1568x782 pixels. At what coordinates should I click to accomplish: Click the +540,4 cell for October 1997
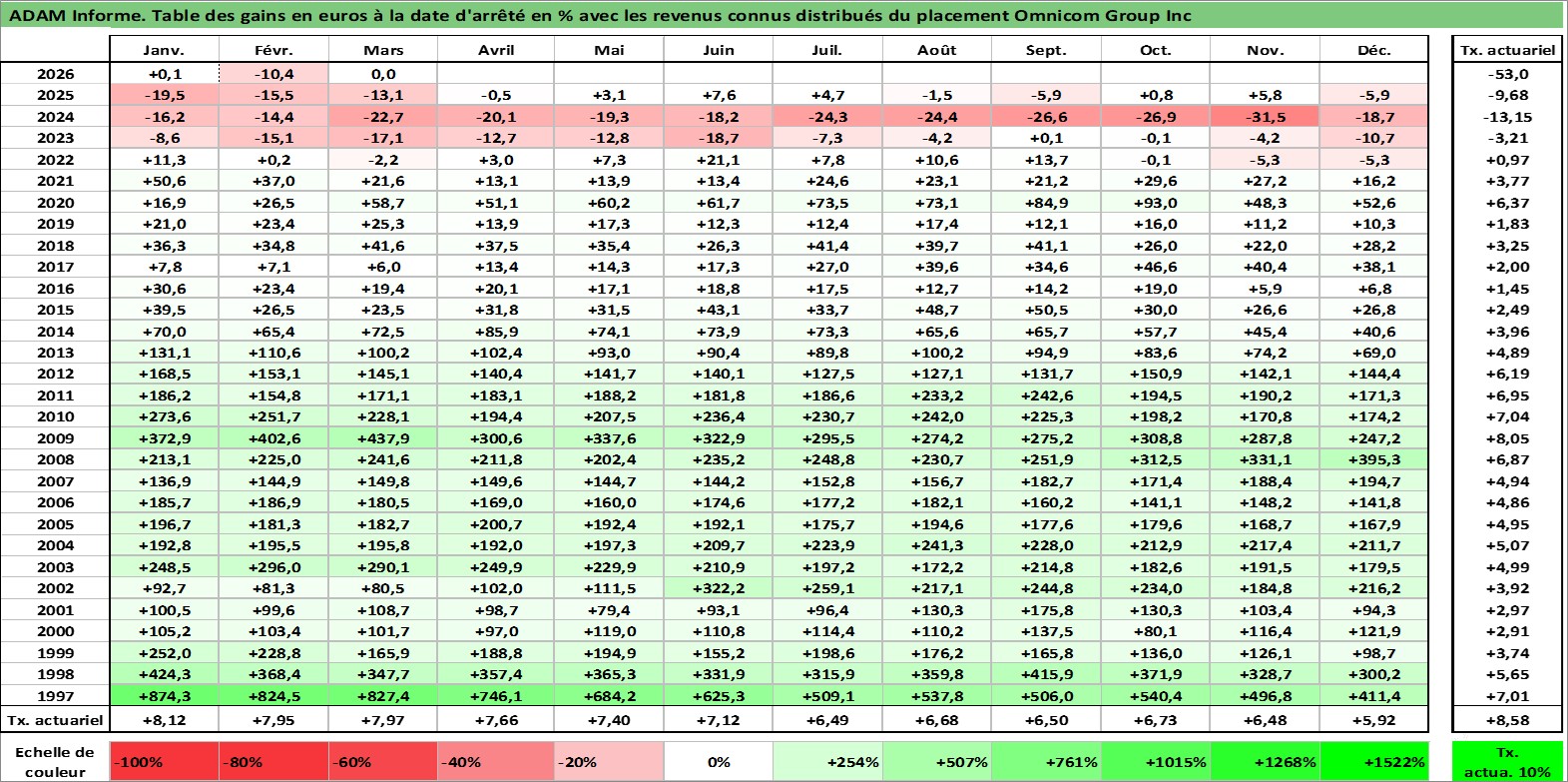(1156, 696)
